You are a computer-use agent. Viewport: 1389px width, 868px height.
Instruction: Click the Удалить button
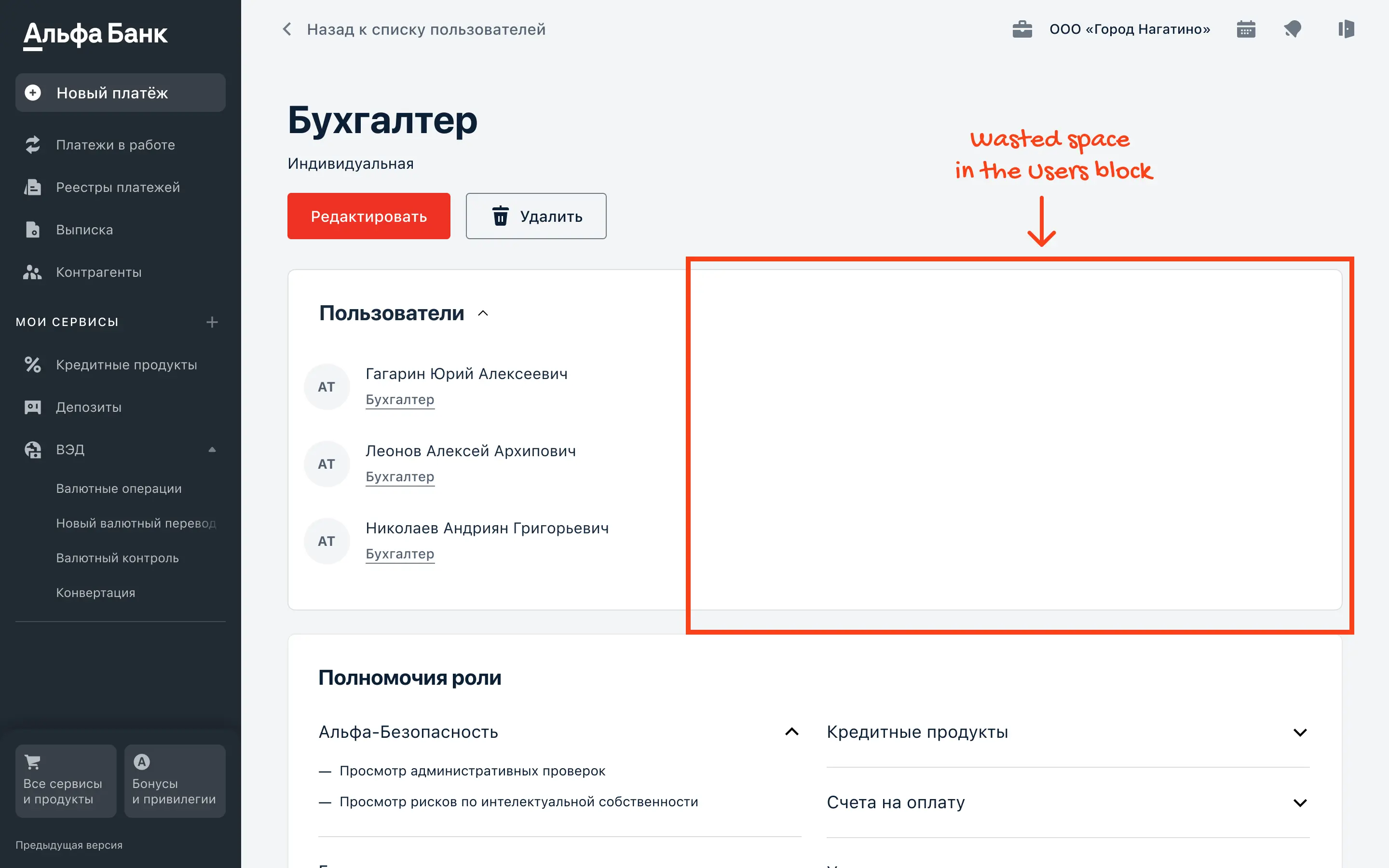tap(535, 217)
